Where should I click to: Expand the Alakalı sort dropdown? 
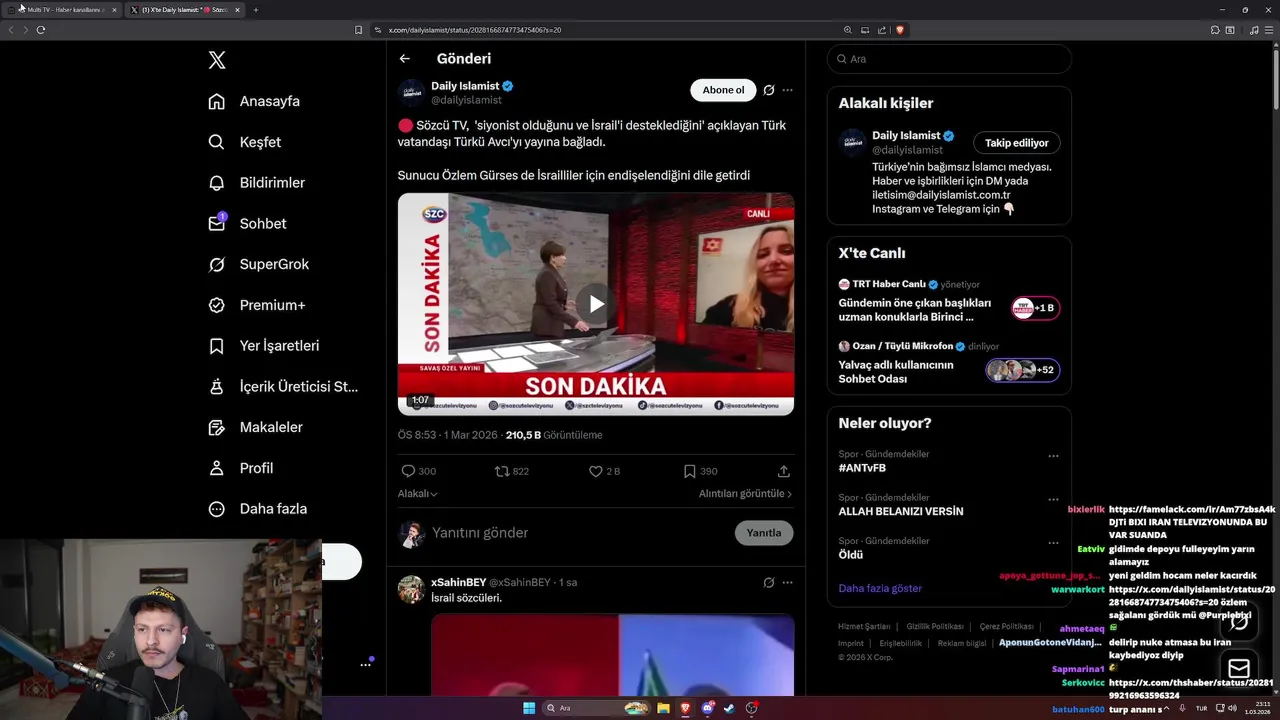pyautogui.click(x=418, y=494)
